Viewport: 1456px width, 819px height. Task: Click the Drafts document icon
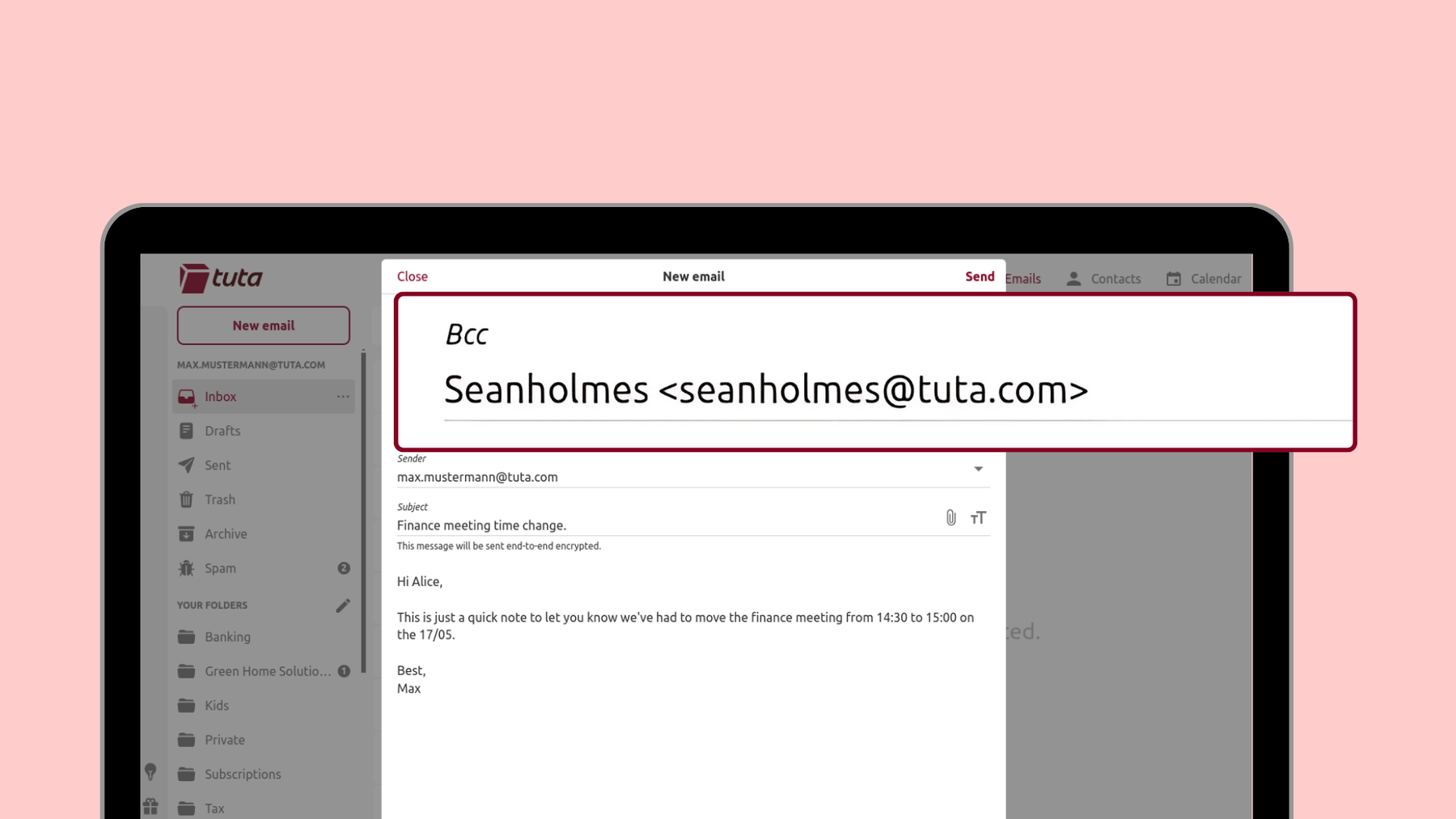pos(186,431)
